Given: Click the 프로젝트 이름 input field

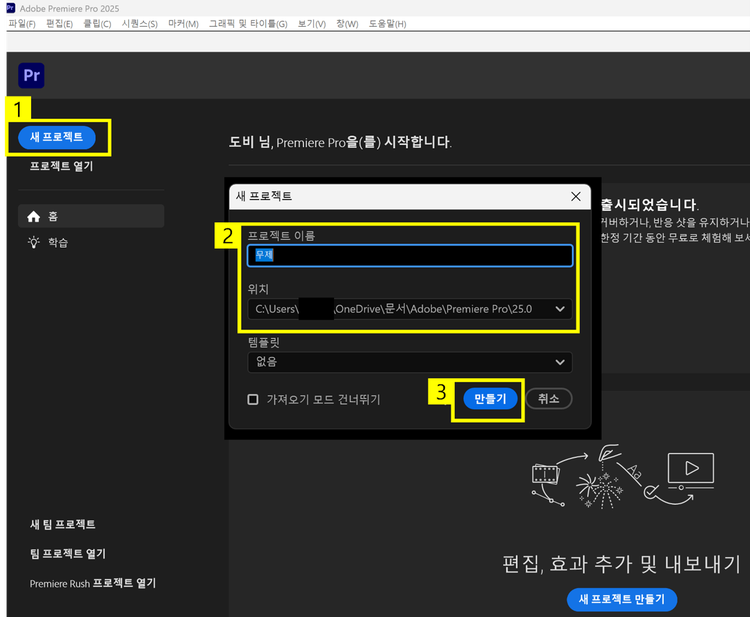Looking at the screenshot, I should pyautogui.click(x=410, y=255).
